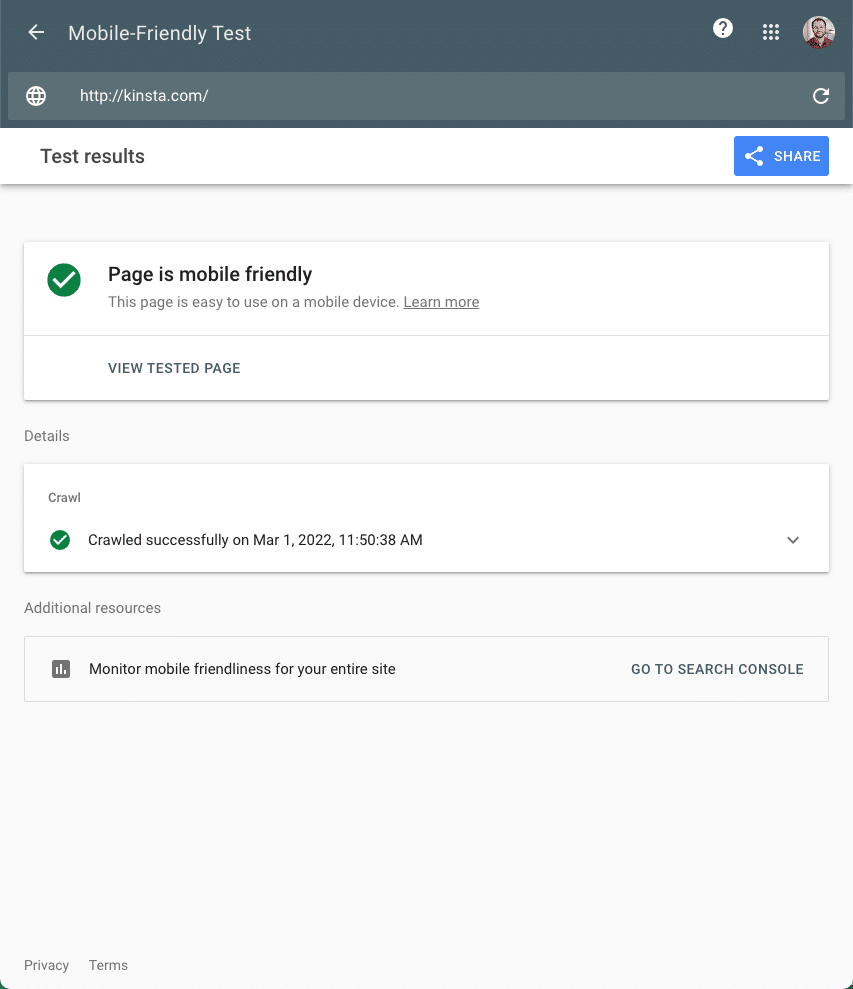Click Monitor mobile friendliness text
853x989 pixels.
point(242,669)
